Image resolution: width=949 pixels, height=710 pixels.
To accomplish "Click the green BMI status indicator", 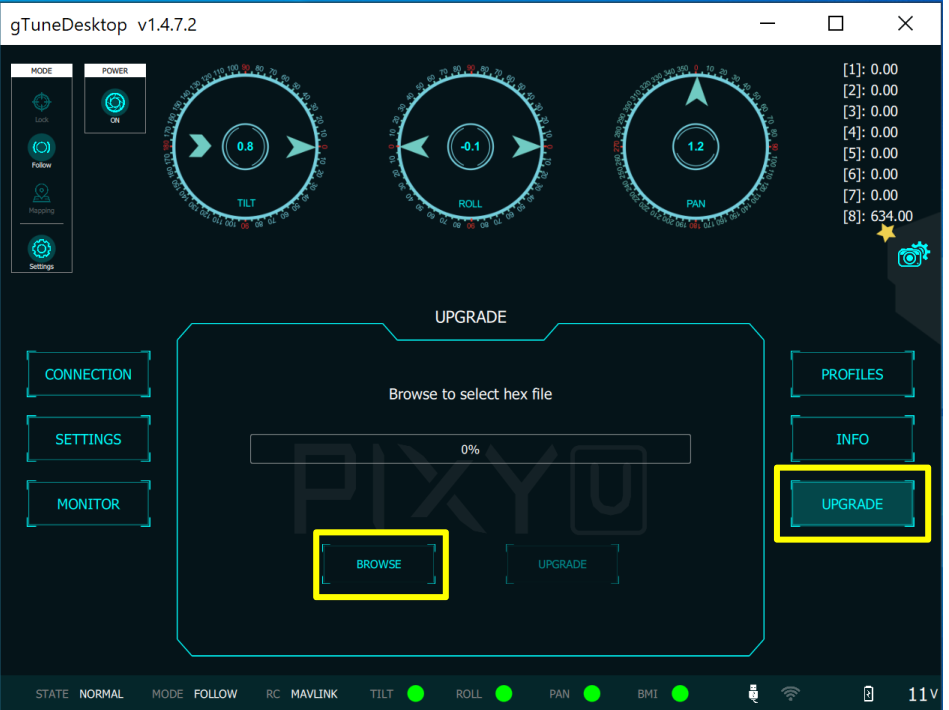I will tap(680, 693).
